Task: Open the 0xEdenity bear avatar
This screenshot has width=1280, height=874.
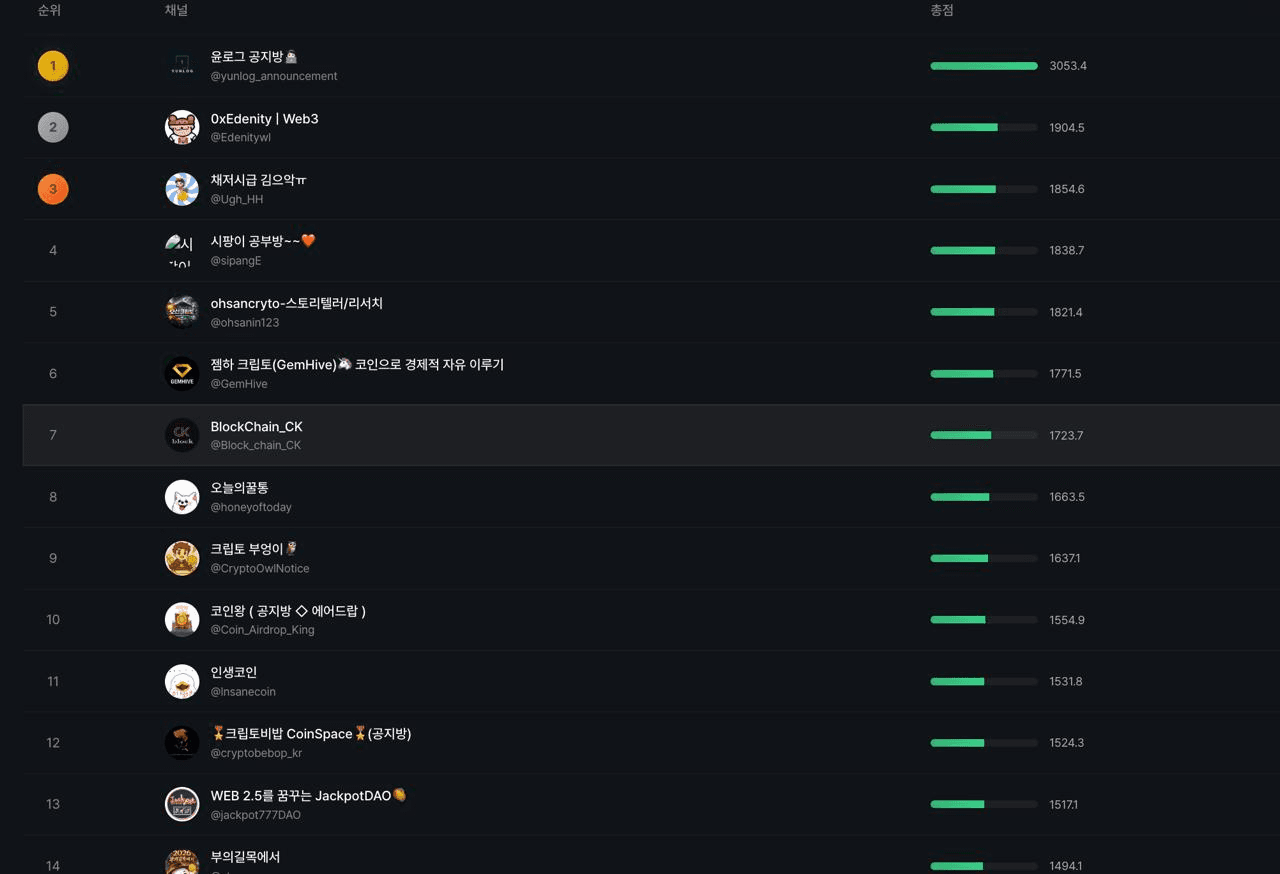Action: [x=182, y=127]
